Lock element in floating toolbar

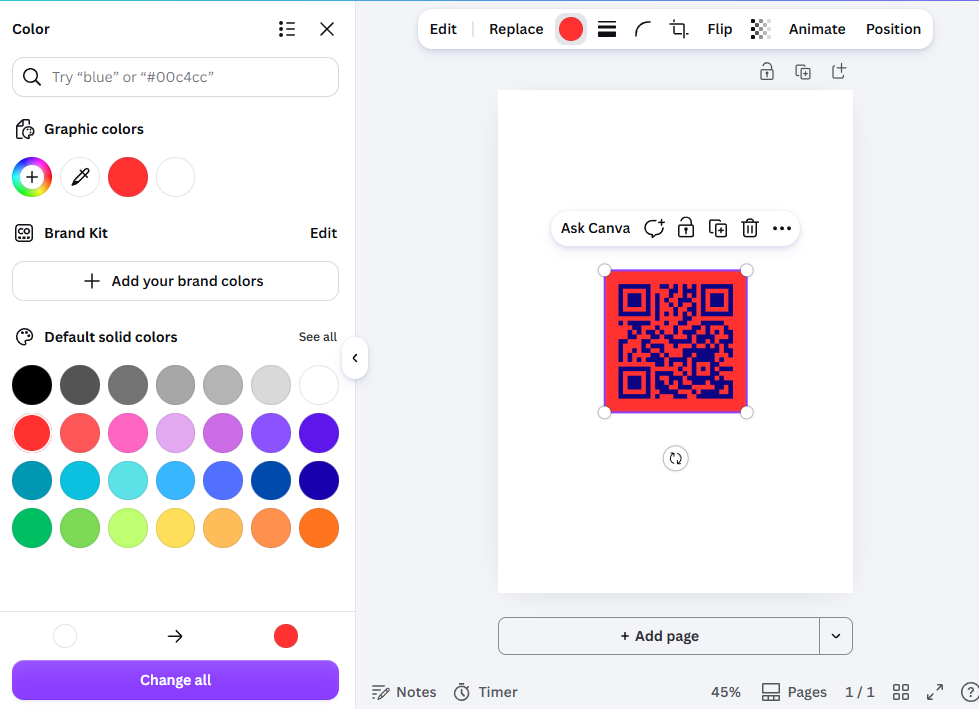[x=686, y=228]
